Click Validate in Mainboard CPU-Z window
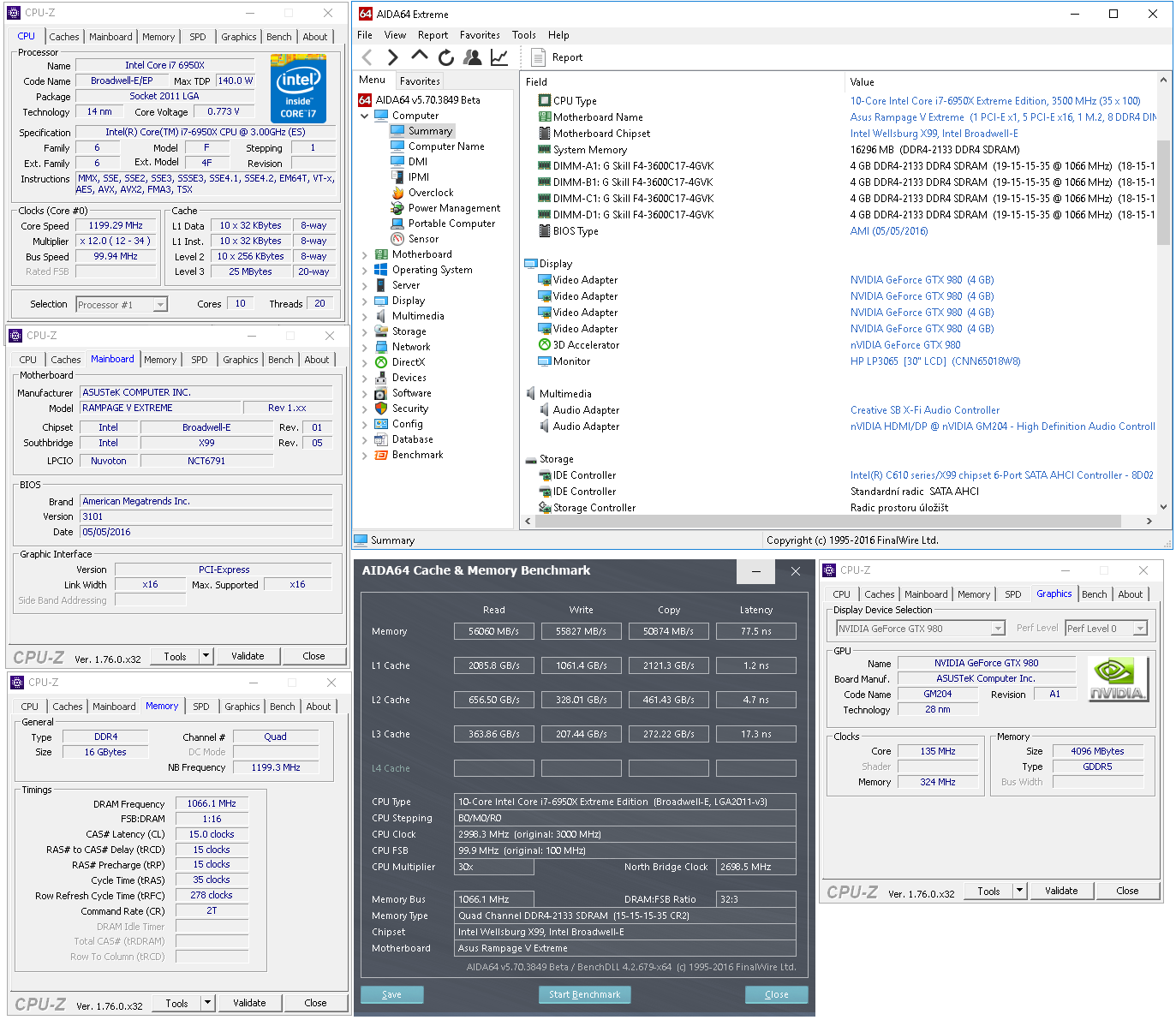Viewport: 1176px width, 1020px height. tap(248, 656)
